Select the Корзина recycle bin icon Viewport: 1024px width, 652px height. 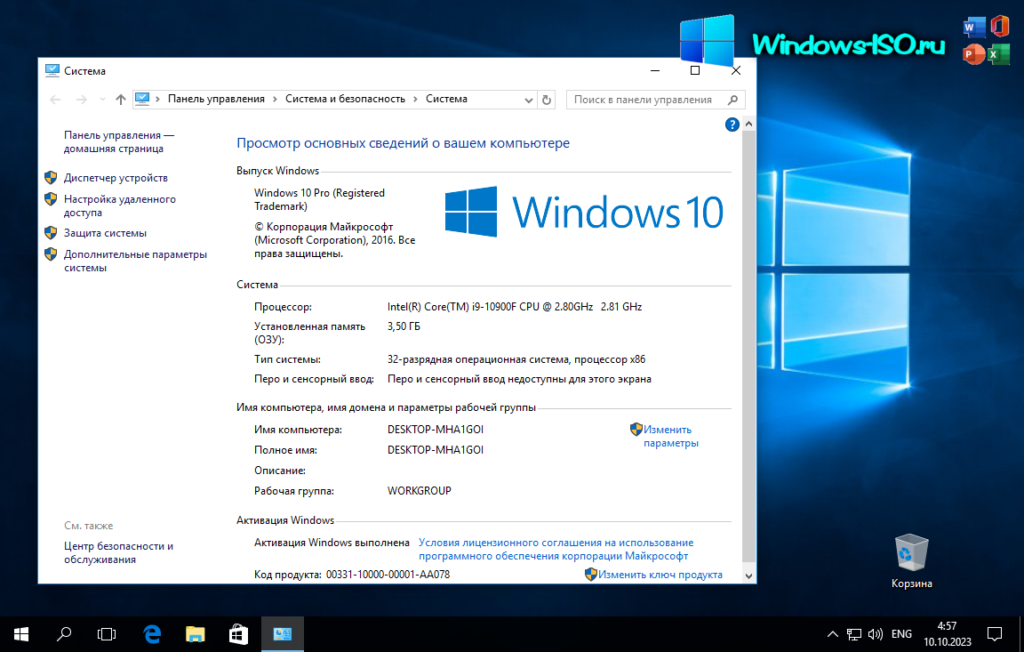click(x=912, y=561)
